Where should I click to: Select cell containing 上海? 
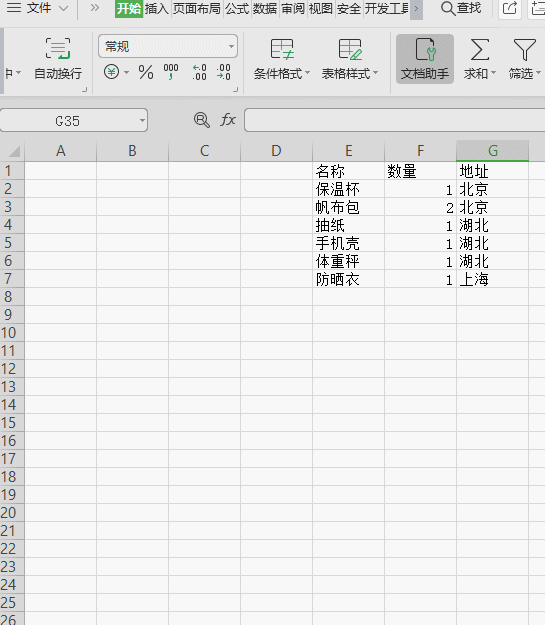tap(492, 279)
